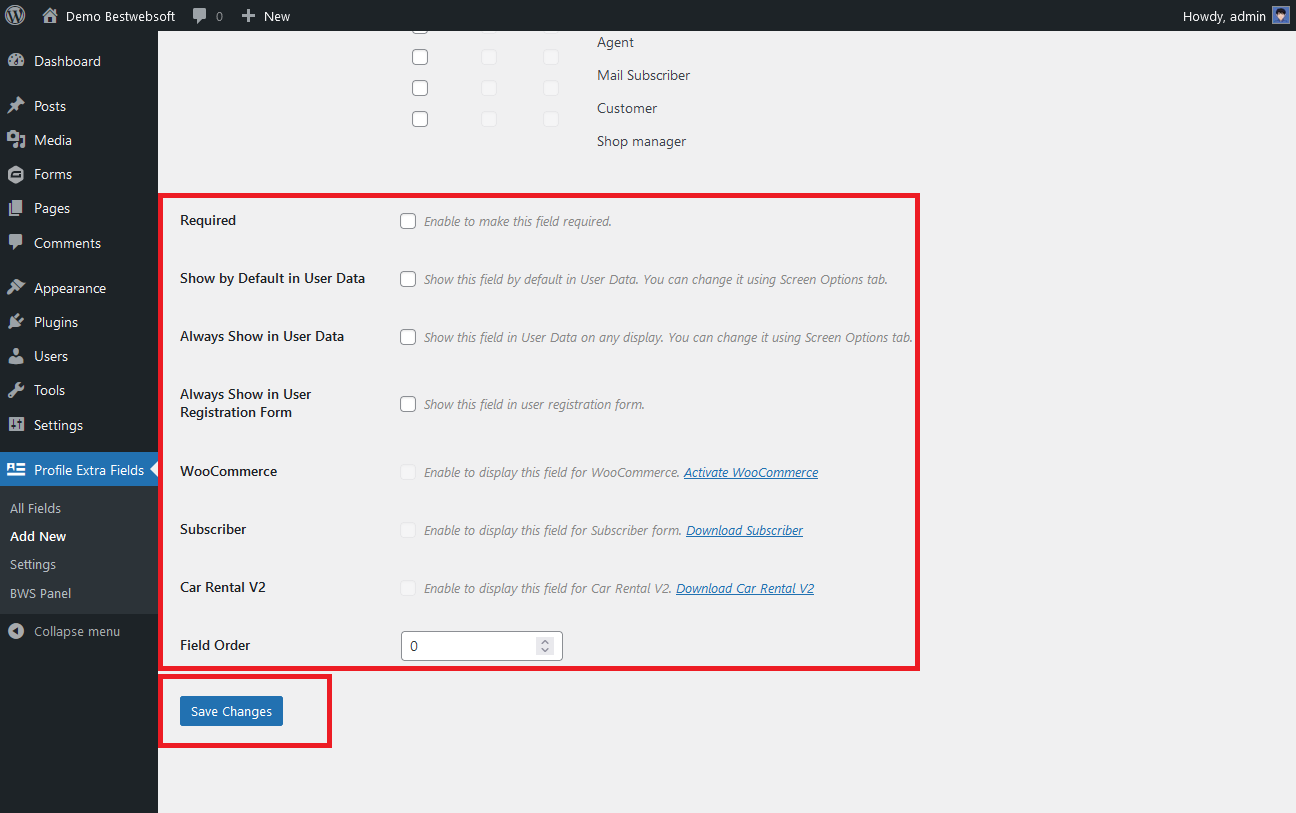
Task: Open the WordPress logo menu
Action: [15, 15]
